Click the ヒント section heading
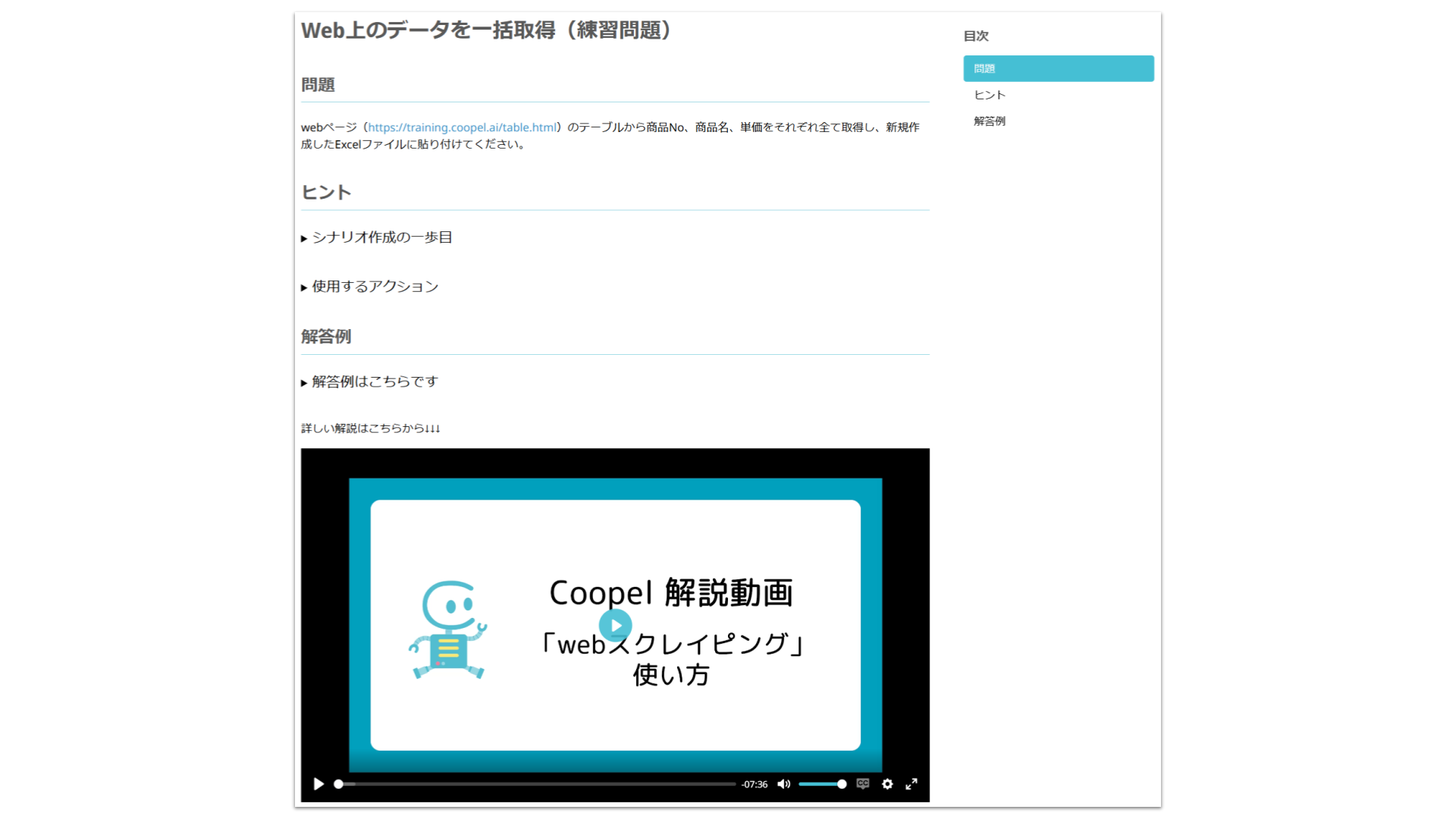The height and width of the screenshot is (819, 1456). pyautogui.click(x=326, y=193)
